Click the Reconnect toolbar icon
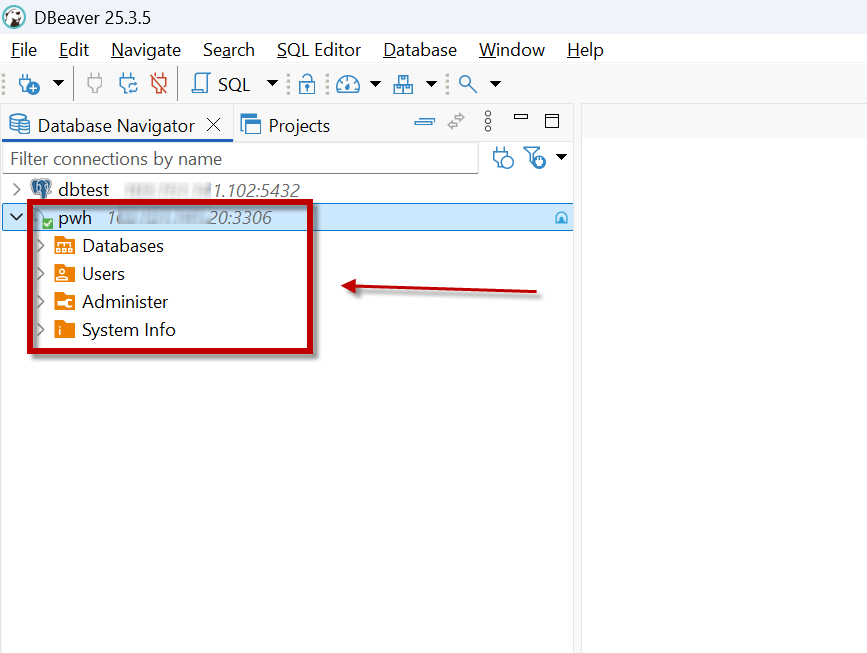867x653 pixels. (x=128, y=85)
